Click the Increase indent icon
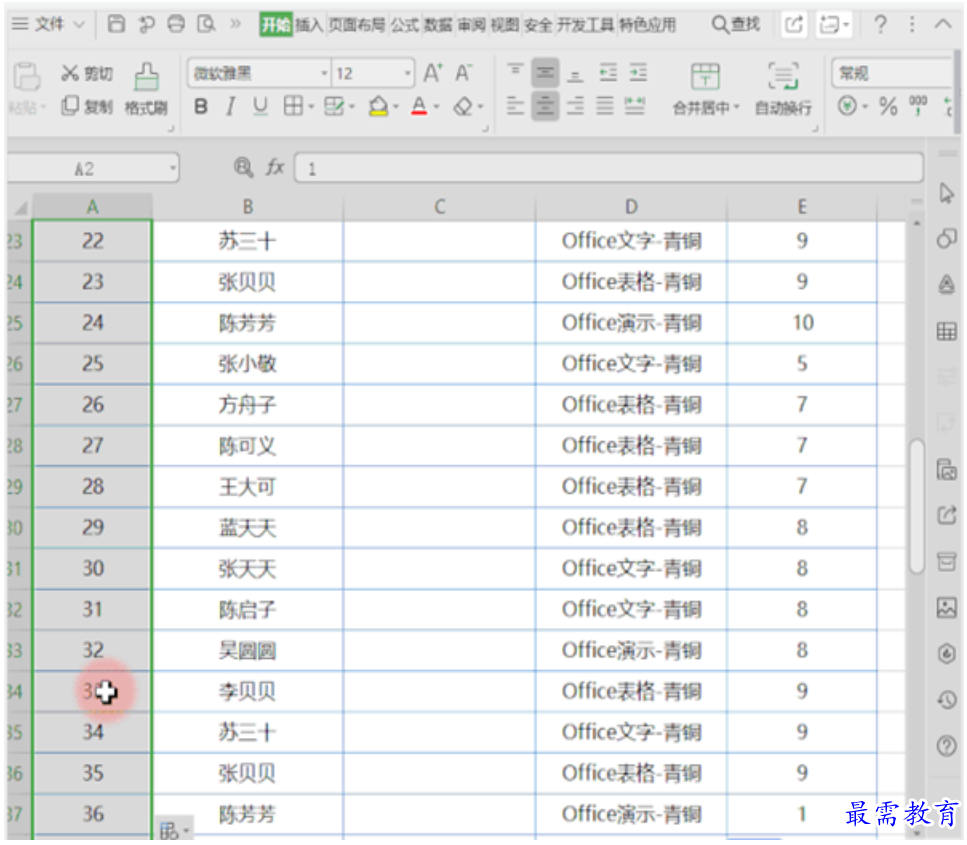Viewport: 967px width, 845px height. tap(638, 73)
